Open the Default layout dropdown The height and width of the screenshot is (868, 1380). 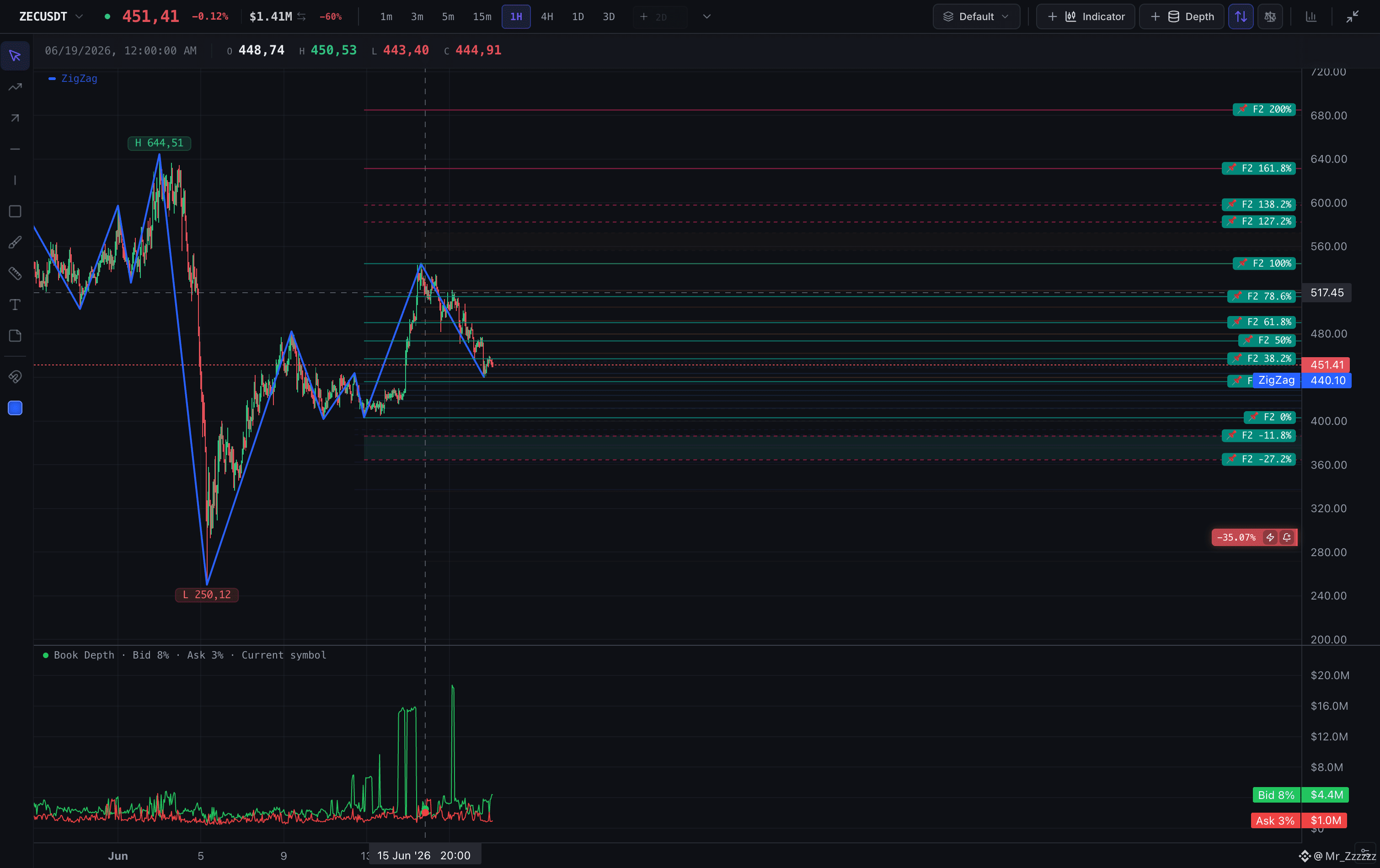pyautogui.click(x=976, y=16)
